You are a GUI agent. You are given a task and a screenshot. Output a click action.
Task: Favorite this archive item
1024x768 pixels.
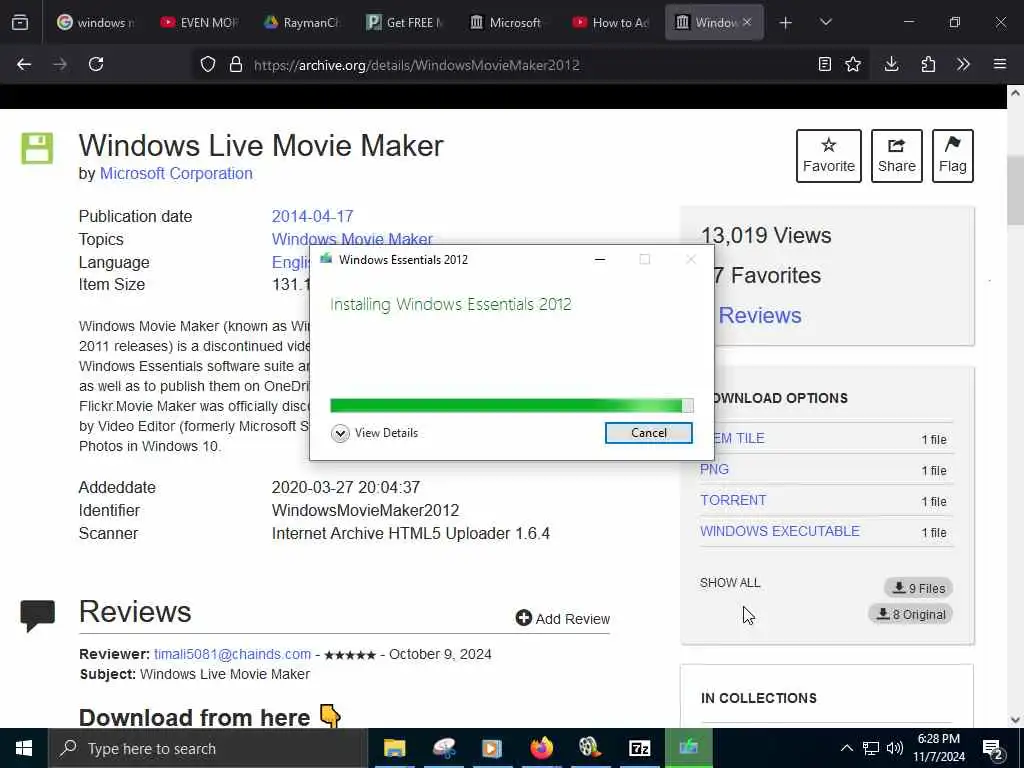[x=829, y=156]
